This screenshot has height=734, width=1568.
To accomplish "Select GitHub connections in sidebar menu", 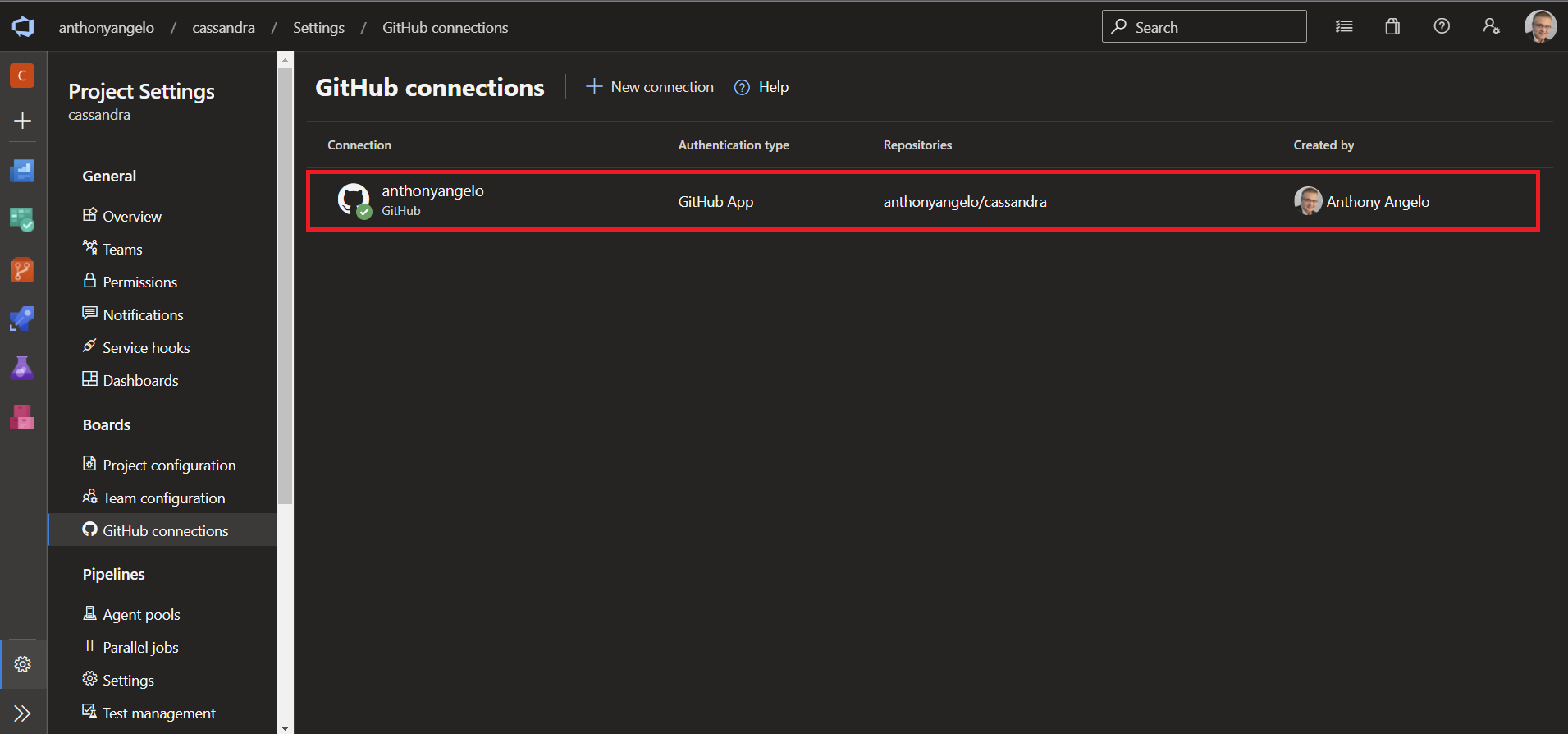I will [x=162, y=530].
